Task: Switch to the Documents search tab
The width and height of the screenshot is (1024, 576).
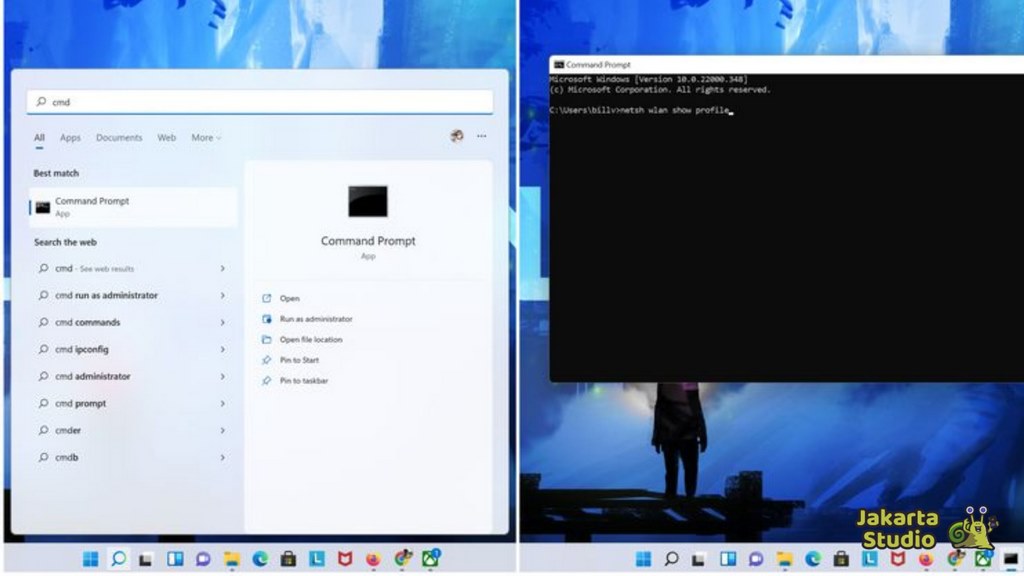Action: [119, 138]
